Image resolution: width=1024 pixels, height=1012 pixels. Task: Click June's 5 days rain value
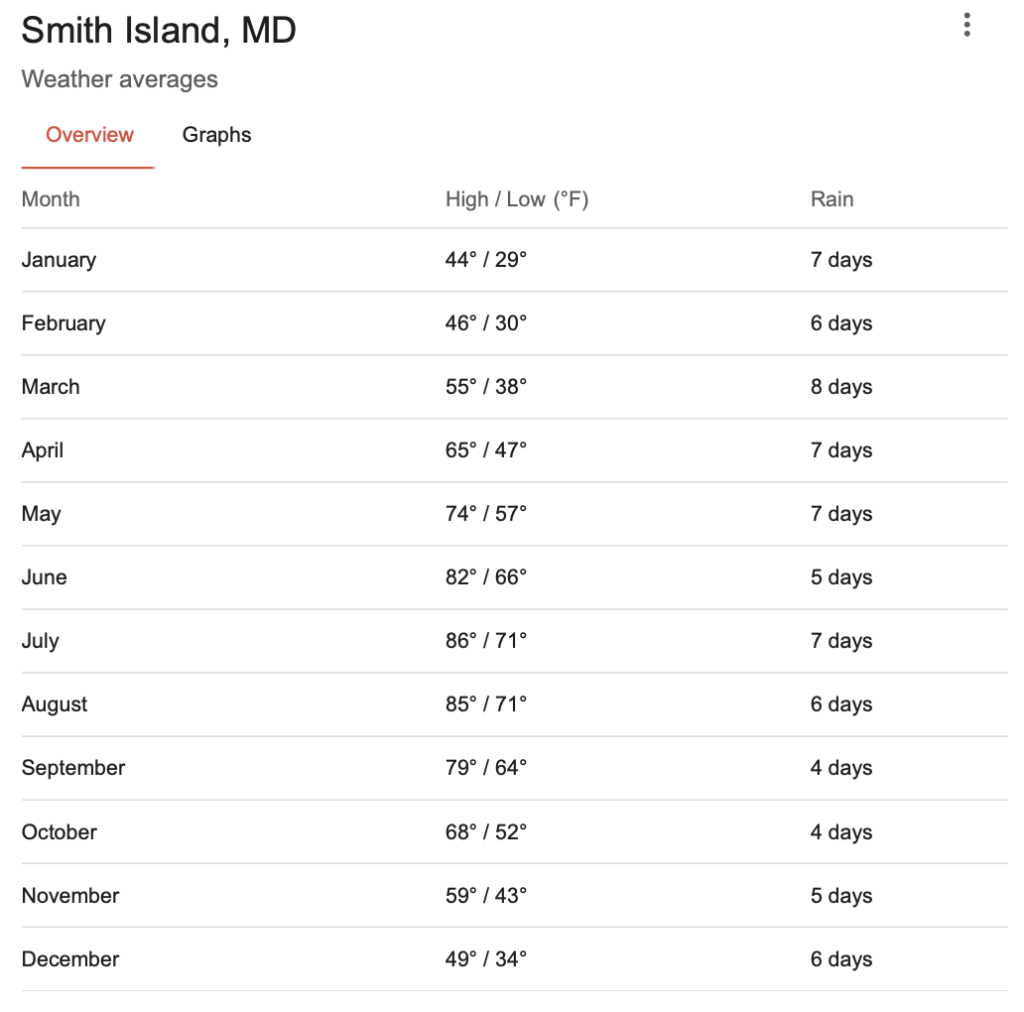[x=841, y=577]
